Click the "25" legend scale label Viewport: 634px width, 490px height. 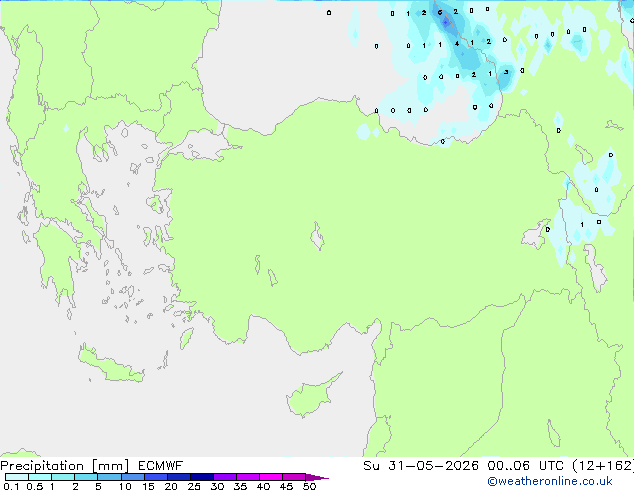click(x=194, y=486)
